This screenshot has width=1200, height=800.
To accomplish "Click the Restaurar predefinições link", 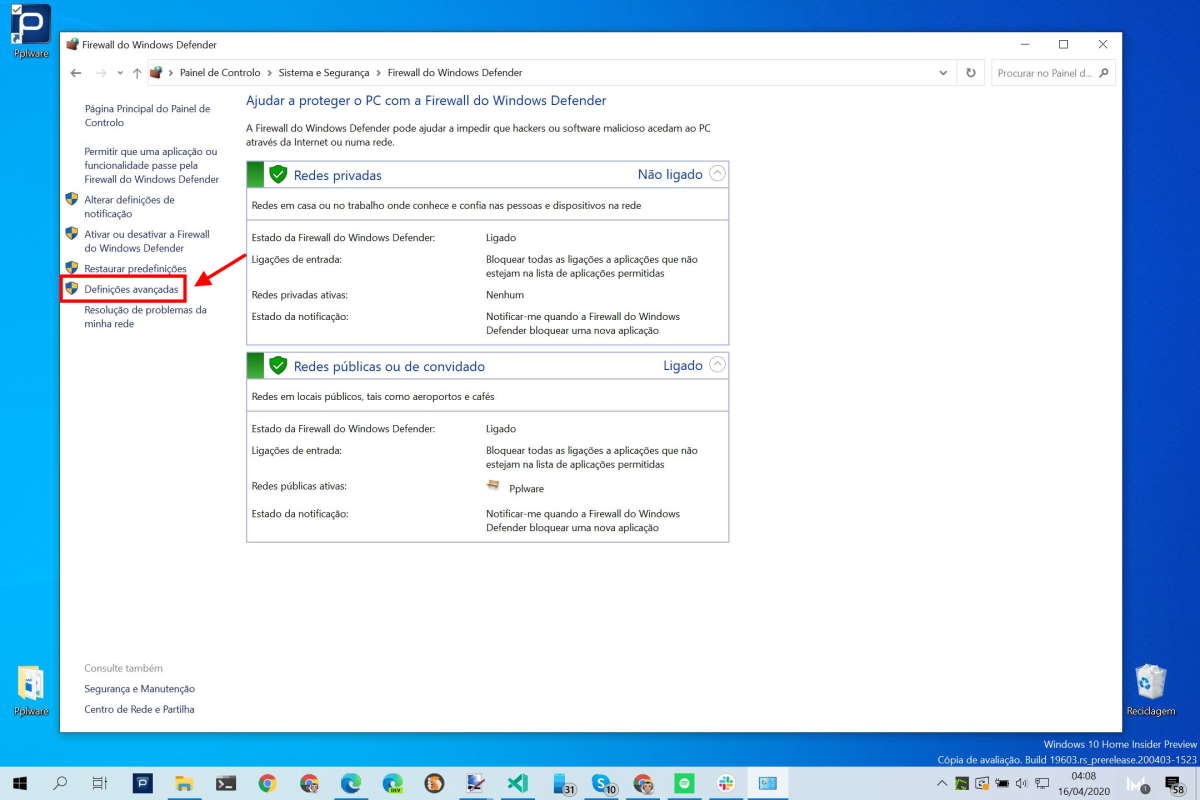I will click(135, 268).
